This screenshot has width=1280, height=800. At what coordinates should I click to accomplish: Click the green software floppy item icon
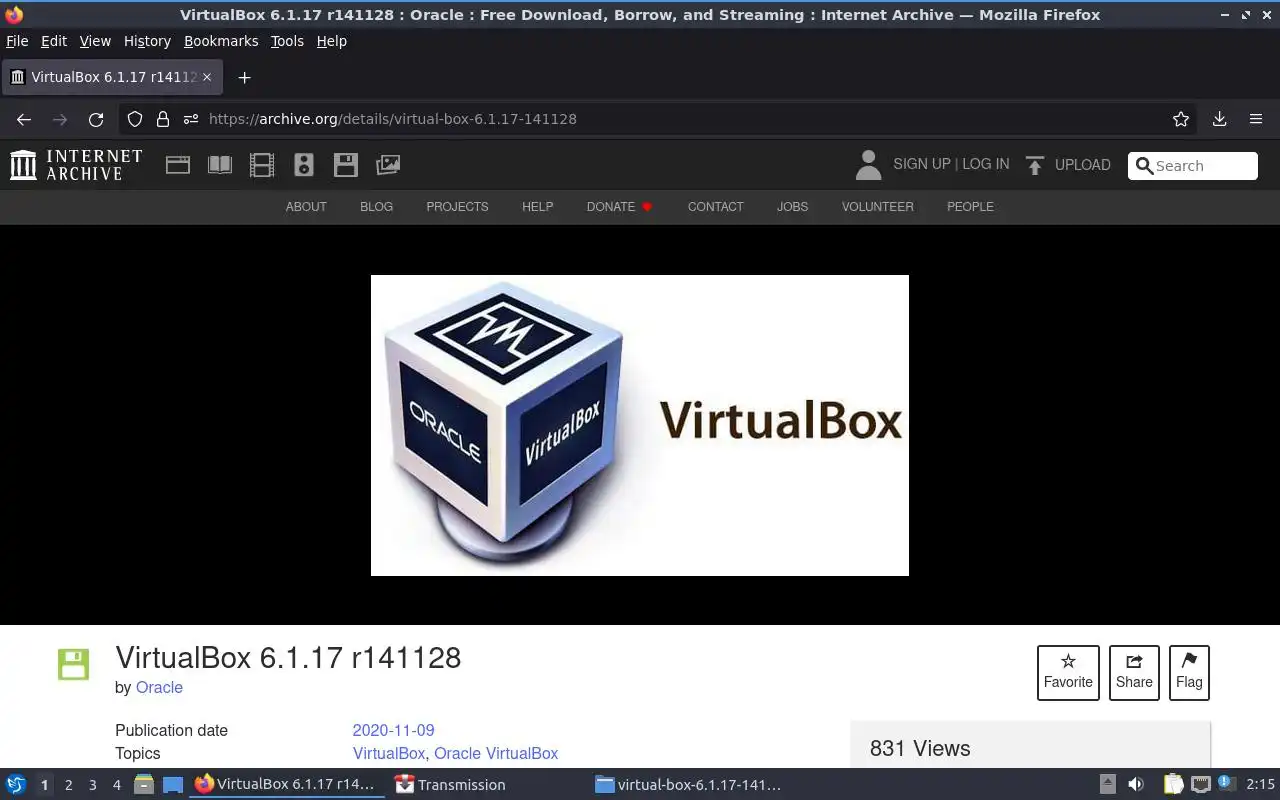pyautogui.click(x=73, y=664)
